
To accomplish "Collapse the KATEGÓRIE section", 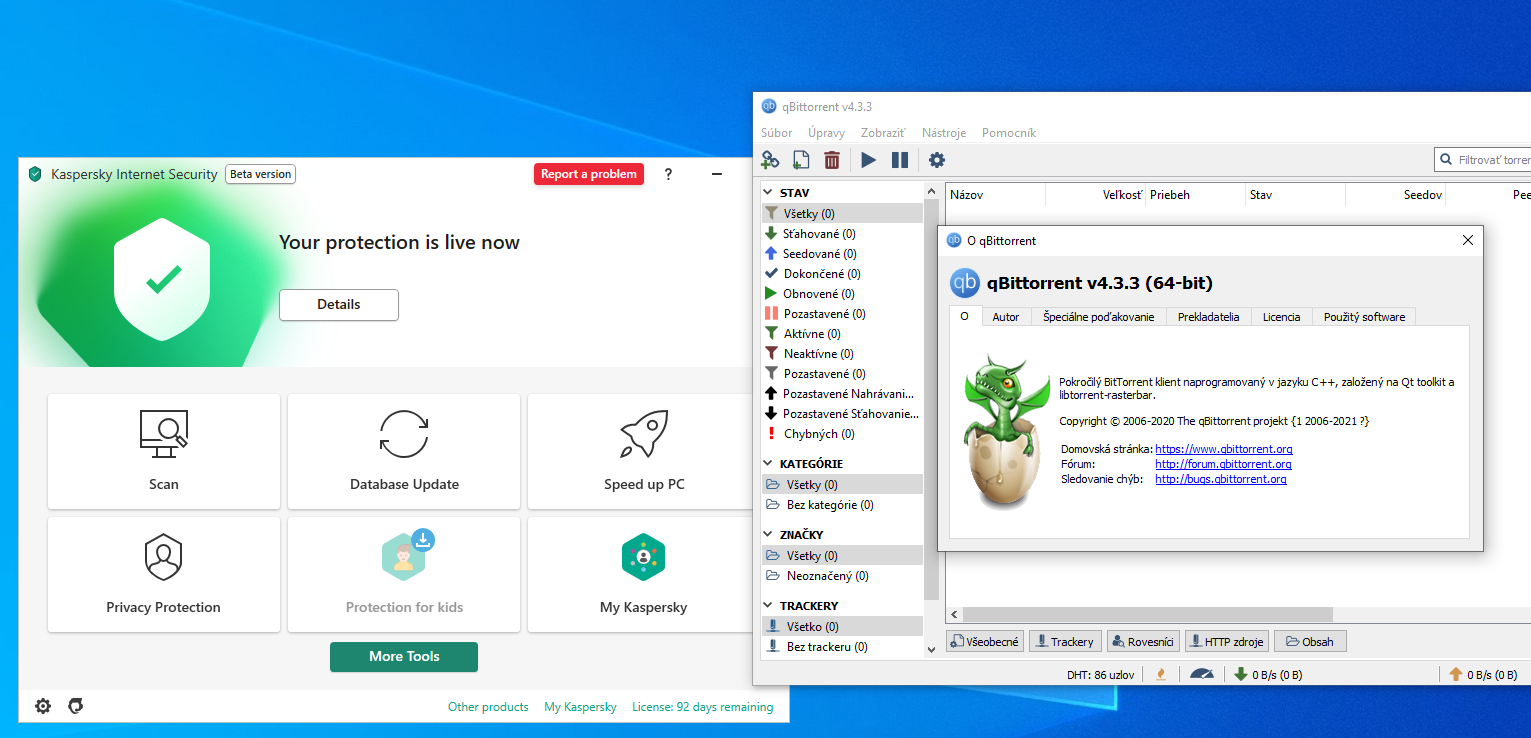I will click(x=769, y=464).
